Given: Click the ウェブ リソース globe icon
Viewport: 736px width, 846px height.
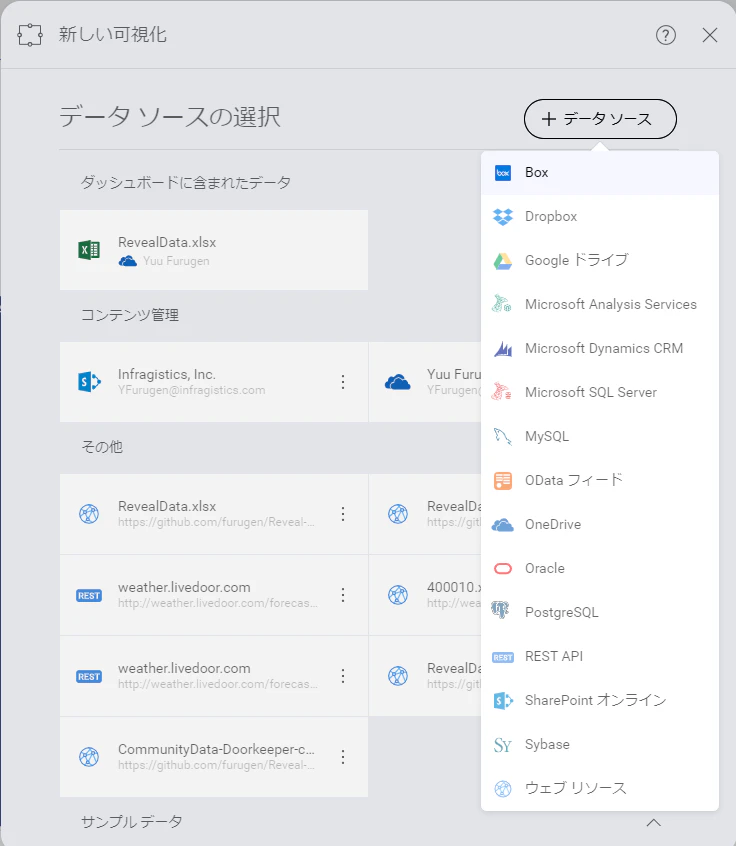Looking at the screenshot, I should click(503, 789).
